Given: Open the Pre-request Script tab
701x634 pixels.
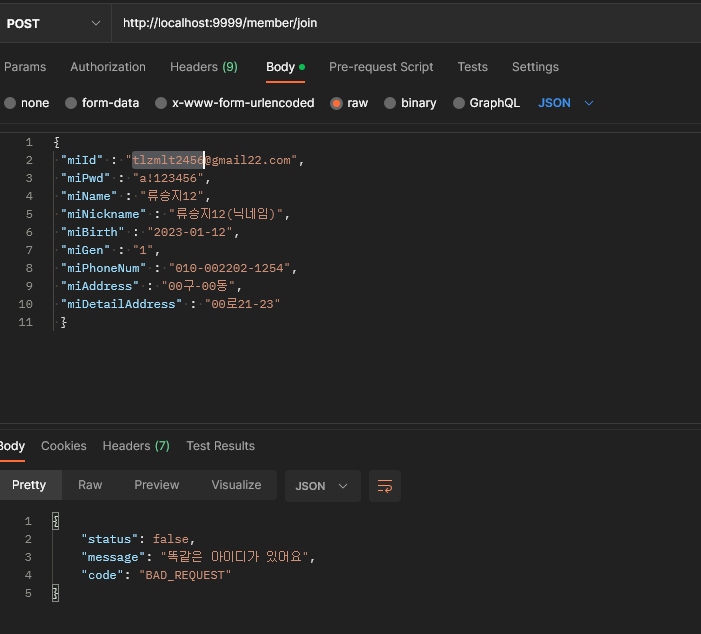Looking at the screenshot, I should click(381, 67).
